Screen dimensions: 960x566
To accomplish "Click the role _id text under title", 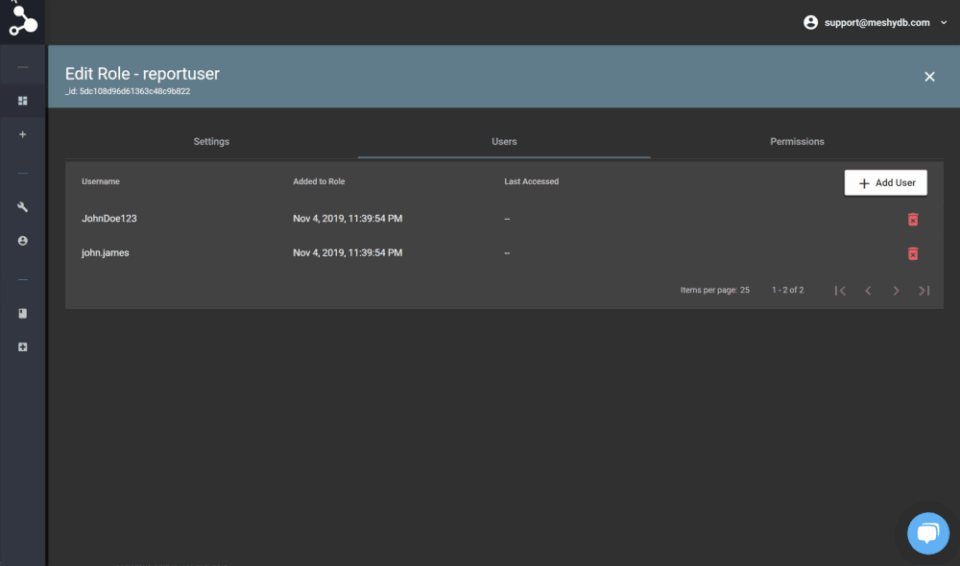I will pyautogui.click(x=127, y=91).
